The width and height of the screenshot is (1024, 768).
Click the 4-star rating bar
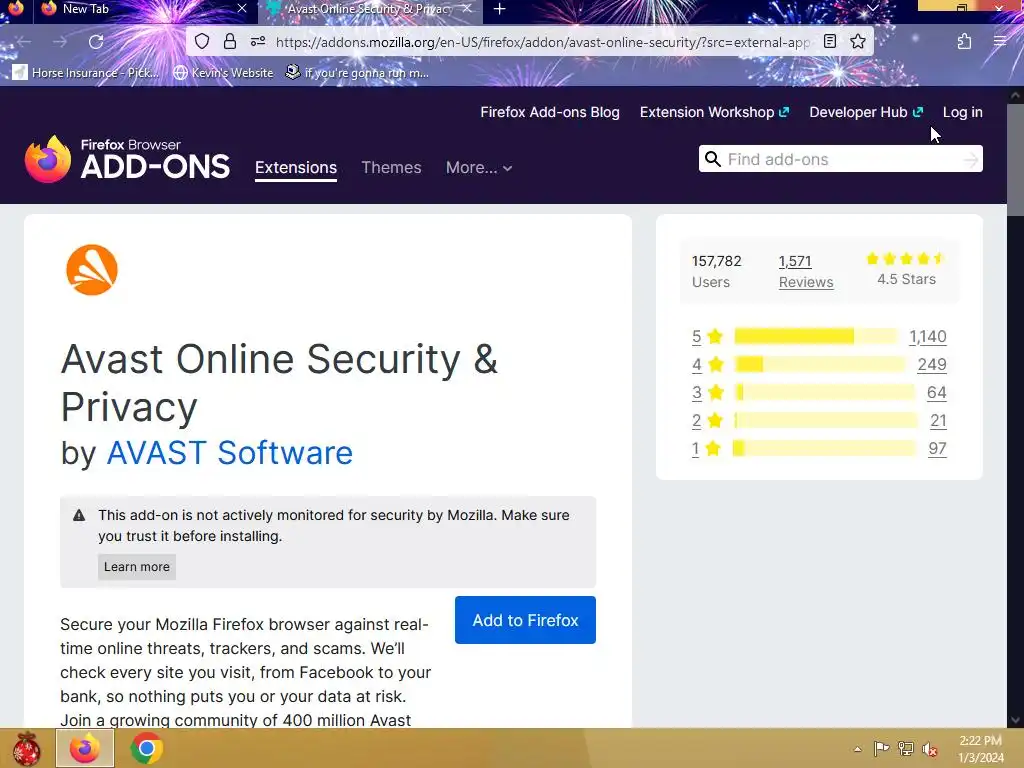[820, 364]
